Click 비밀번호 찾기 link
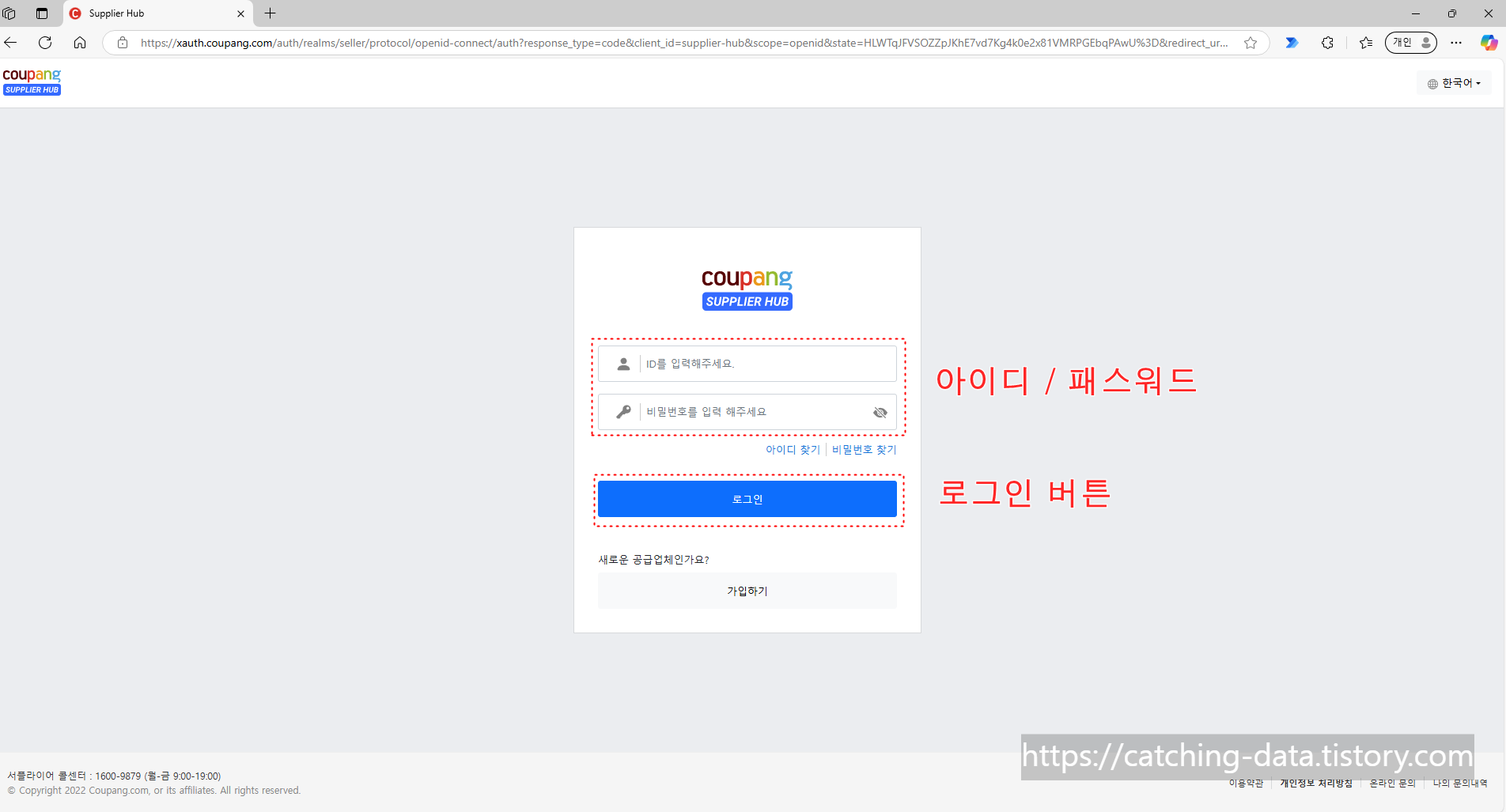The image size is (1506, 812). pos(864,450)
